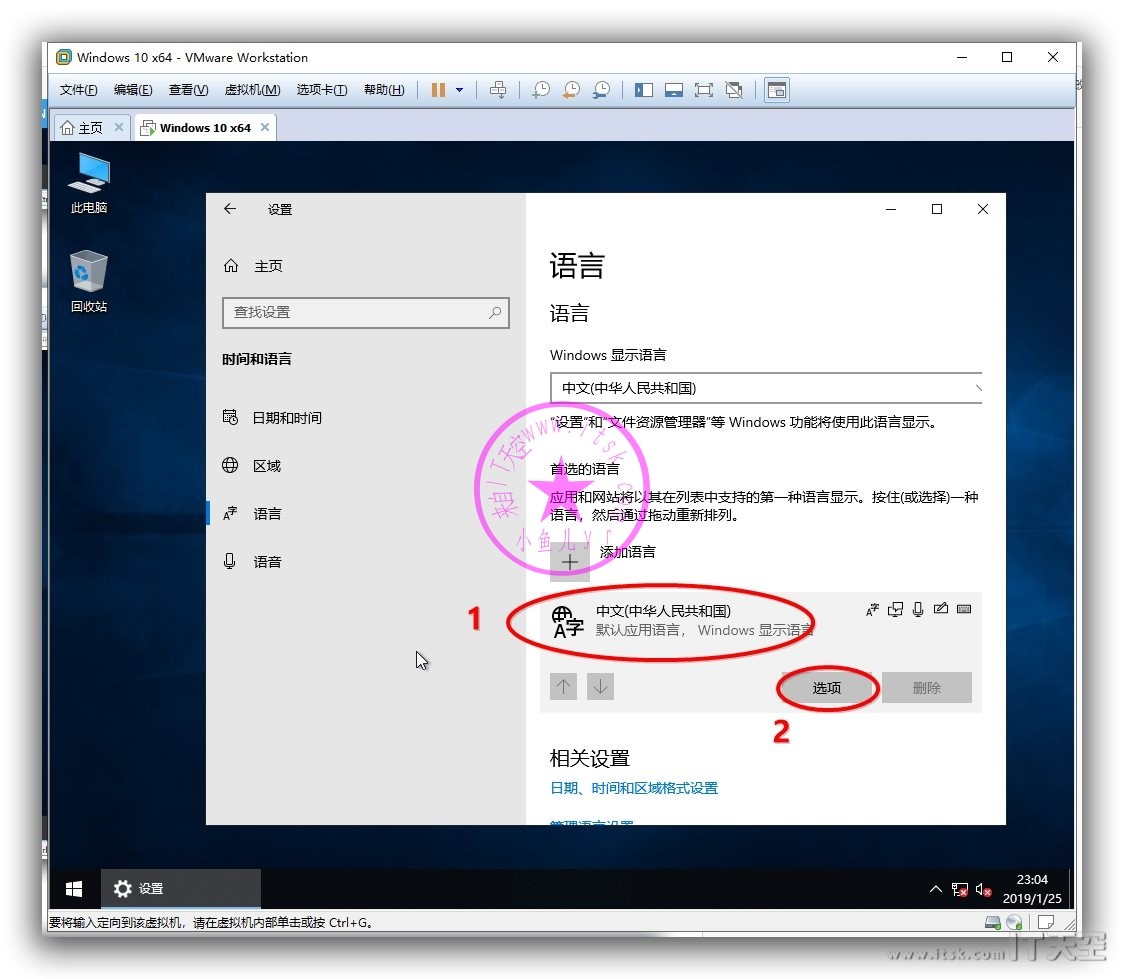The image size is (1124, 979).
Task: Open the snapshot manager wrench-clock icon
Action: (x=601, y=90)
